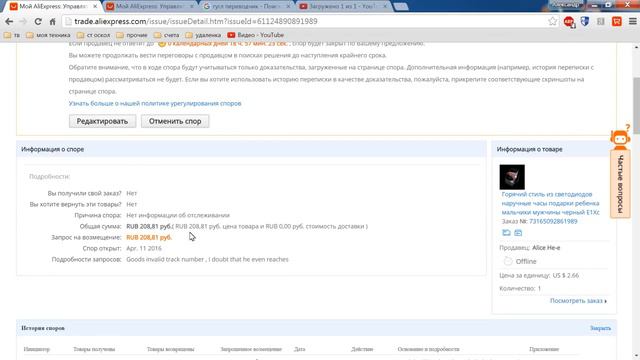Open order number 73165092861989 link
640x360 pixels.
(x=553, y=221)
